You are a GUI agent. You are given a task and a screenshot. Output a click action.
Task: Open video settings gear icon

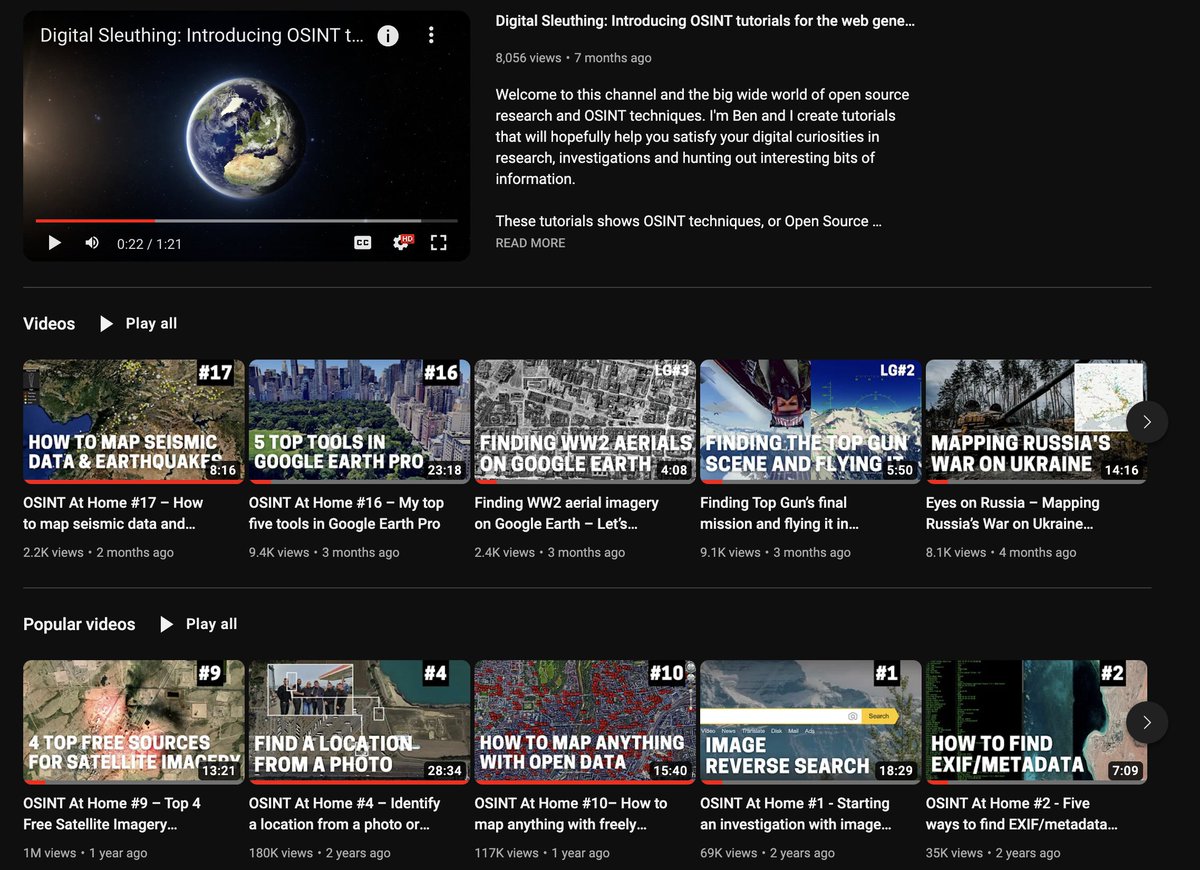(401, 243)
